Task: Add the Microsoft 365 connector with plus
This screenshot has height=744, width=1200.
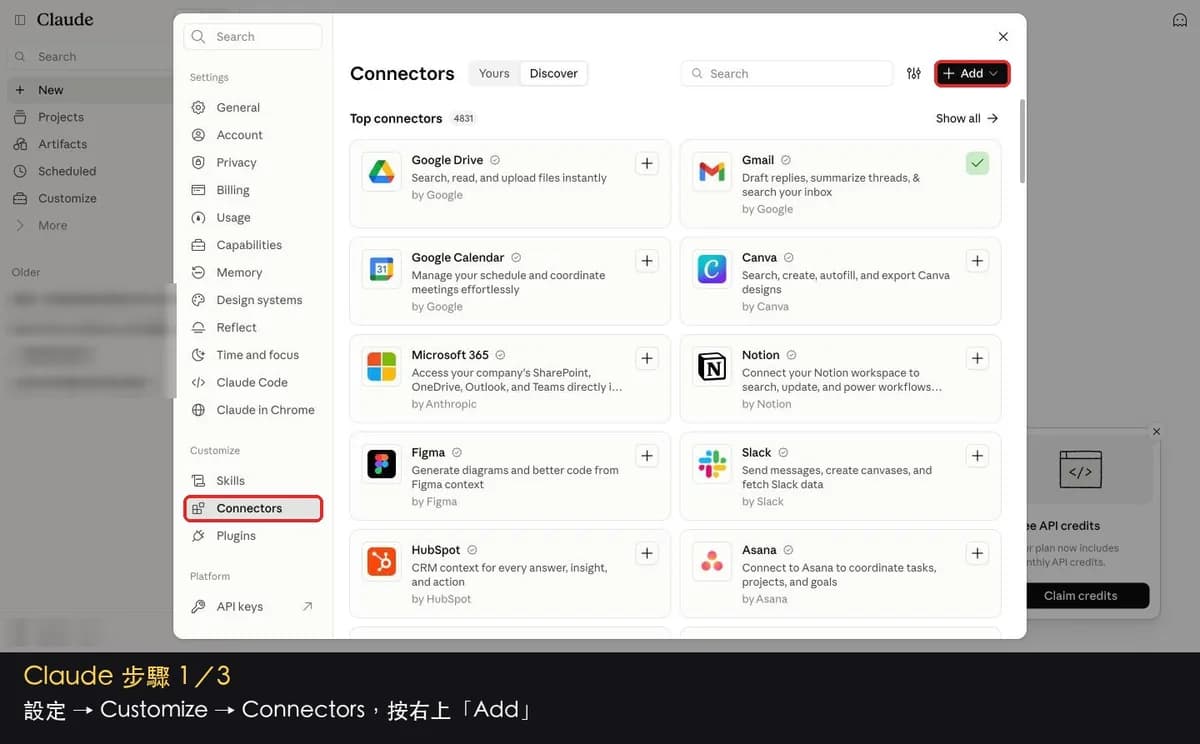Action: [647, 358]
